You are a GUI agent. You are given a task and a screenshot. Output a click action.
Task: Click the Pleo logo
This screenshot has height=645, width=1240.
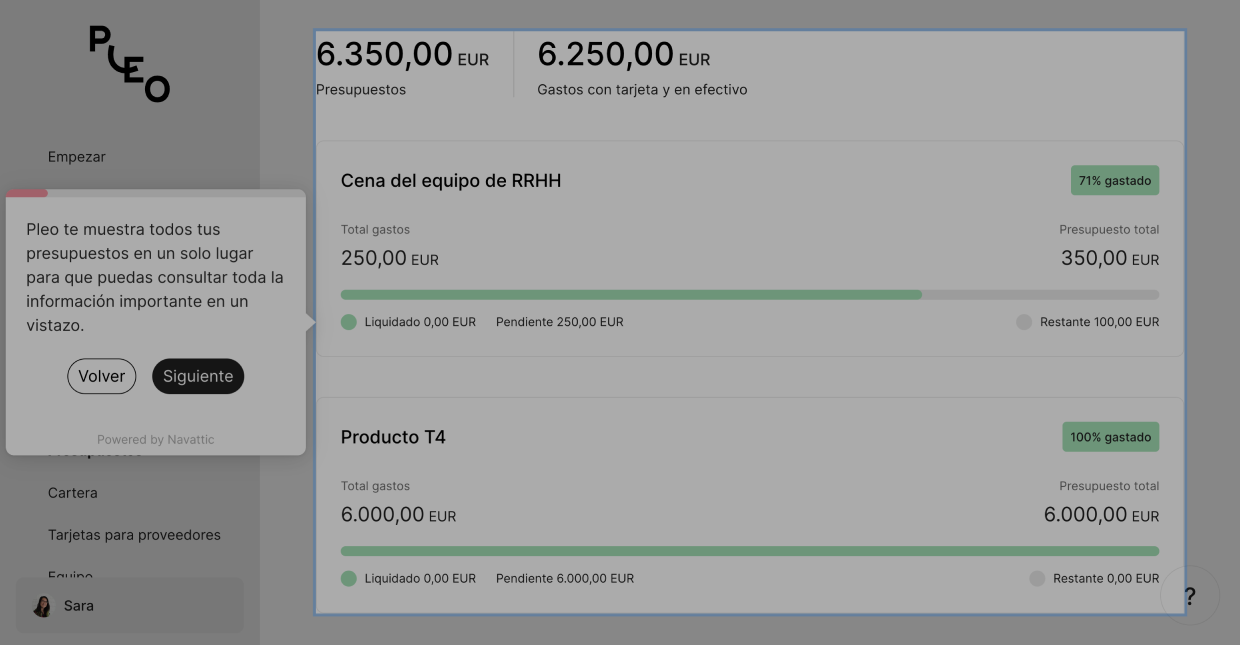(x=130, y=64)
